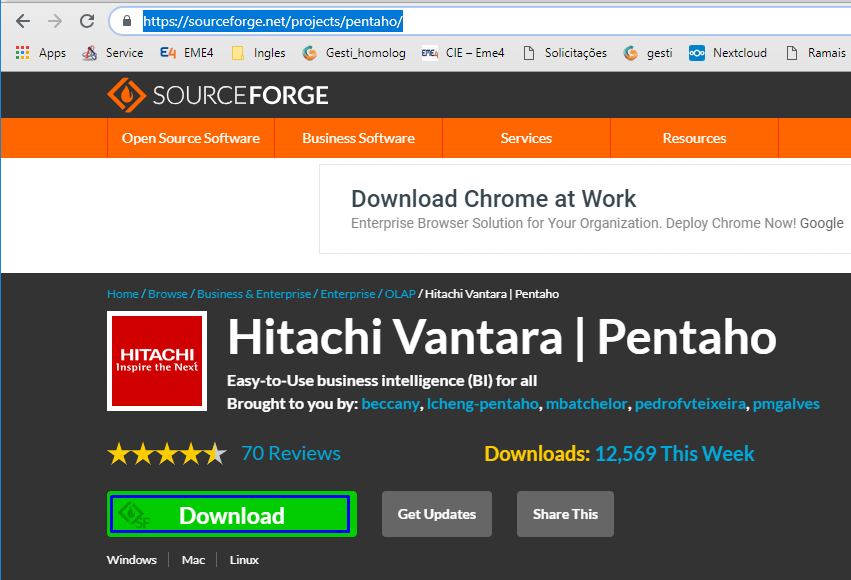Image resolution: width=851 pixels, height=580 pixels.
Task: Click the green Download button
Action: 232,514
